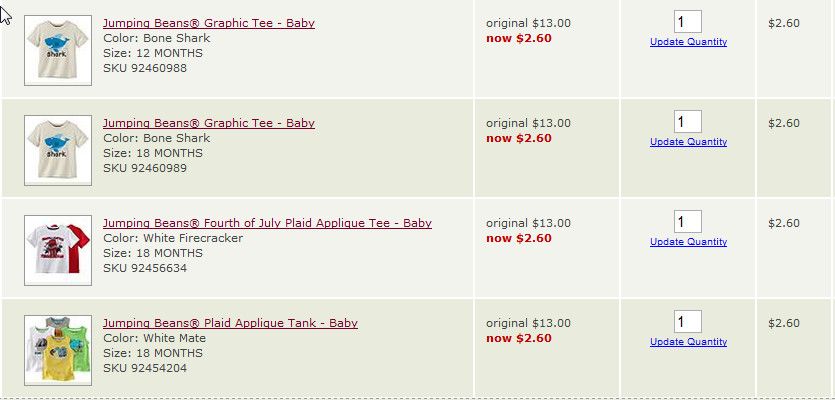835x400 pixels.
Task: Focus the quantity box for the White Firecracker tee
Action: pos(687,222)
